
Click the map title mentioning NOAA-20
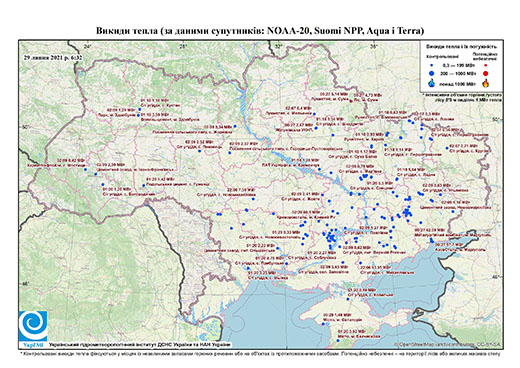click(260, 31)
